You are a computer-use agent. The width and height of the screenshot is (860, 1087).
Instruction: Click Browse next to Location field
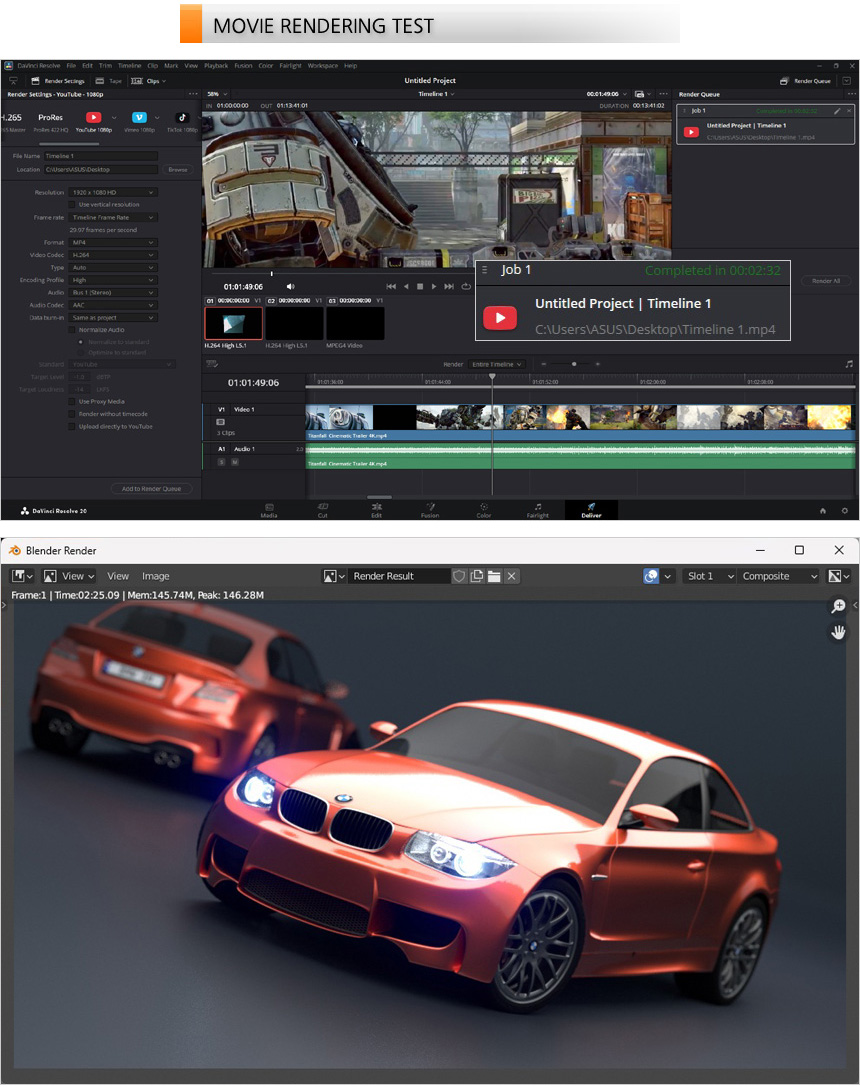tap(177, 170)
